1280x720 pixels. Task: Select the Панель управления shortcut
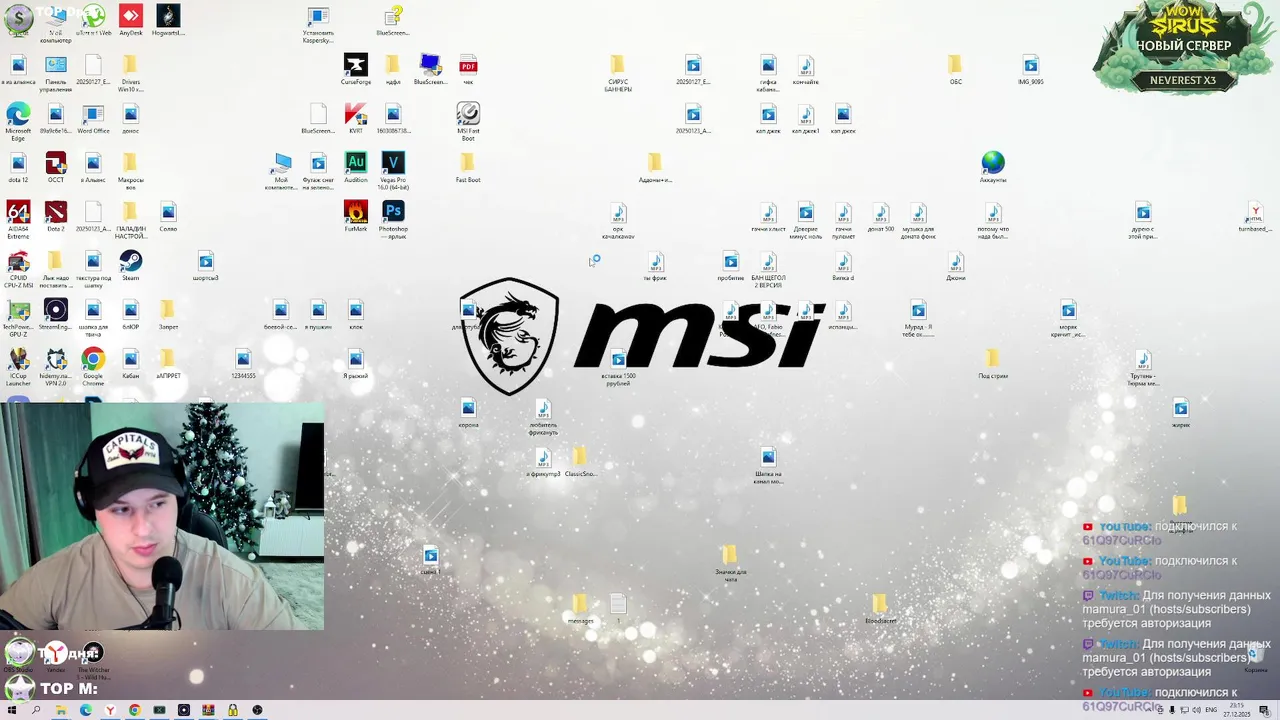(56, 73)
